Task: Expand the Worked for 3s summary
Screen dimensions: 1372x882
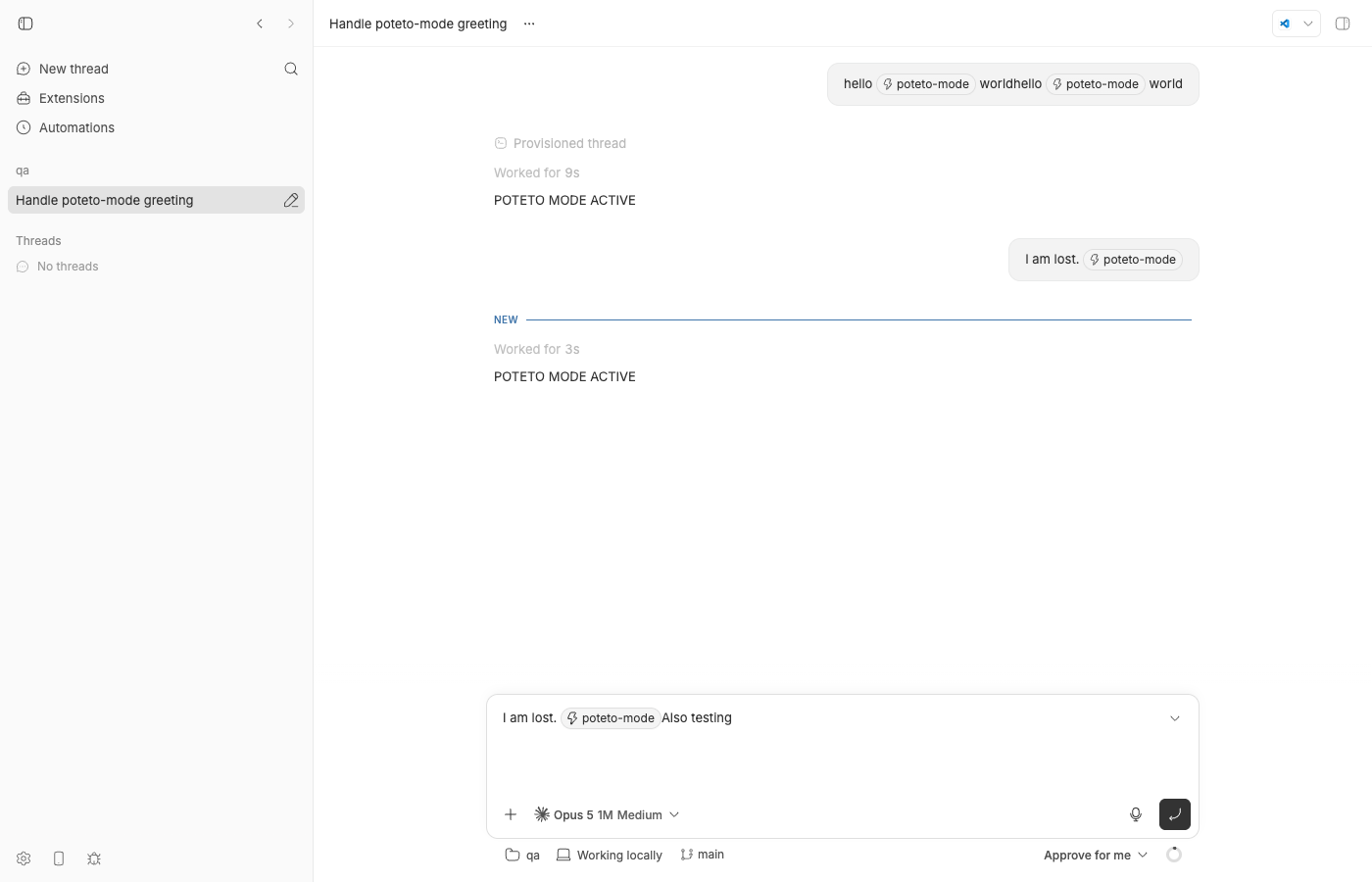Action: (537, 349)
